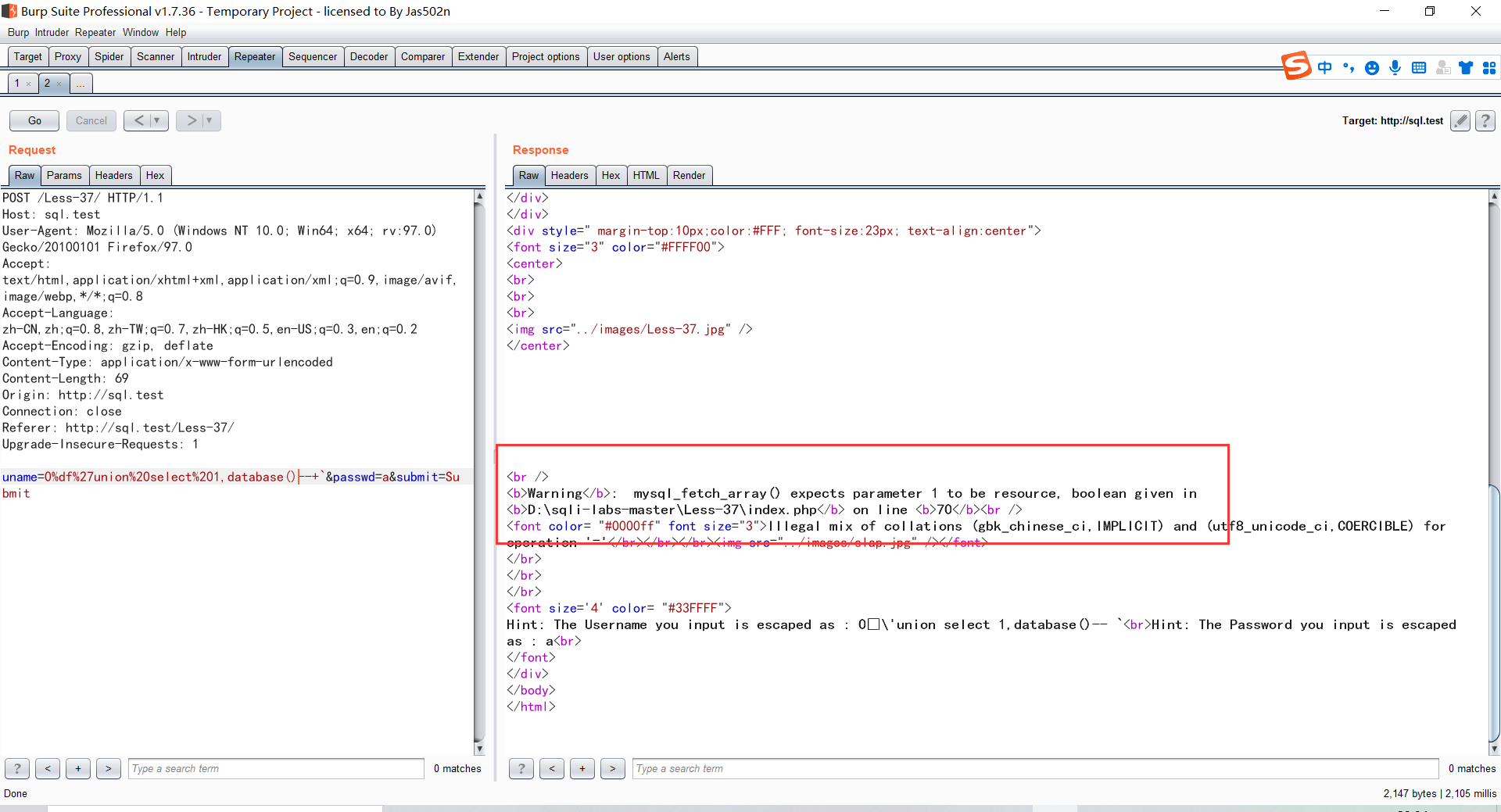Start Sogou voice input with the microphone icon
This screenshot has width=1501, height=812.
point(1395,68)
